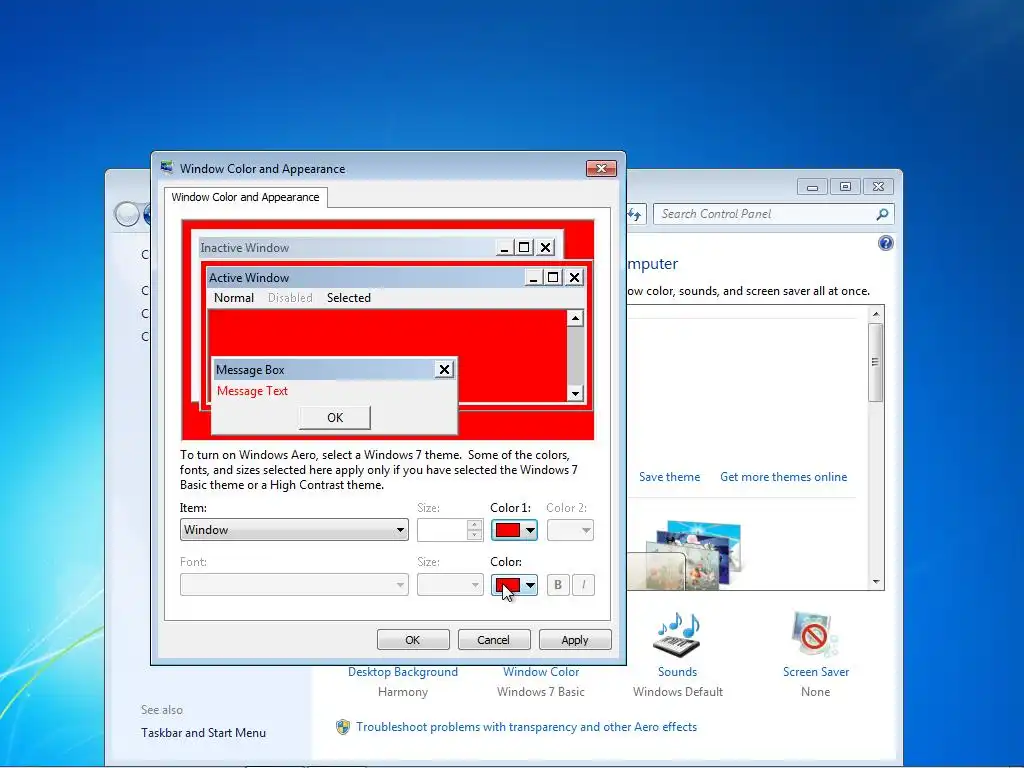Click the Active Window maximize icon in preview

click(553, 278)
